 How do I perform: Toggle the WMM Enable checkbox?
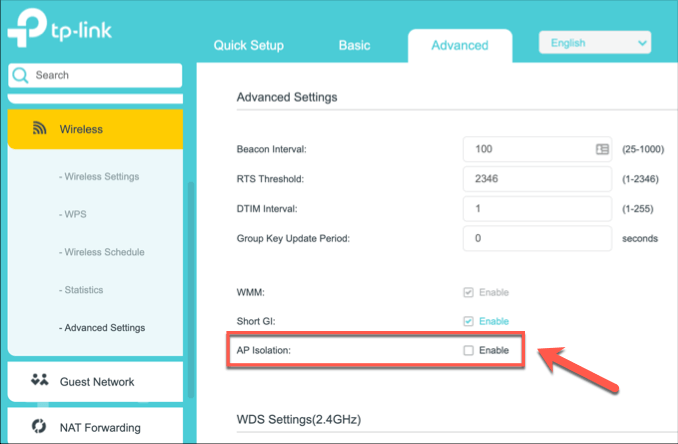click(x=468, y=292)
